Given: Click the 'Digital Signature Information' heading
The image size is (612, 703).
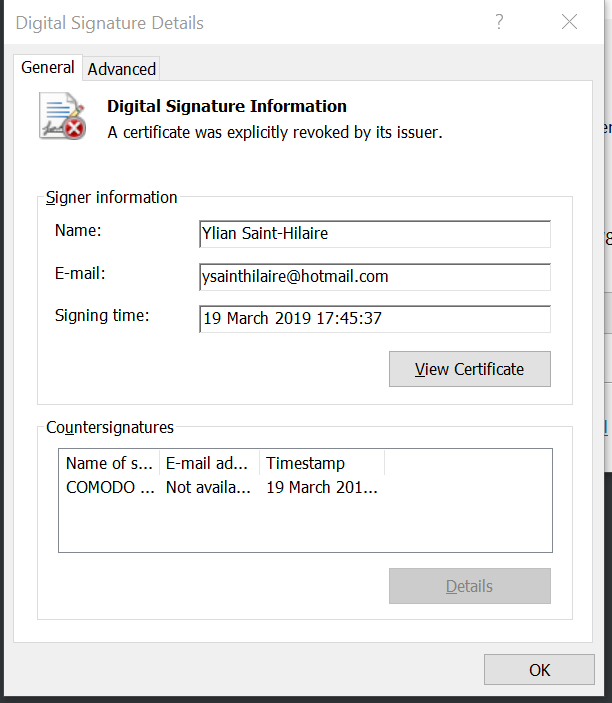Looking at the screenshot, I should pos(227,106).
